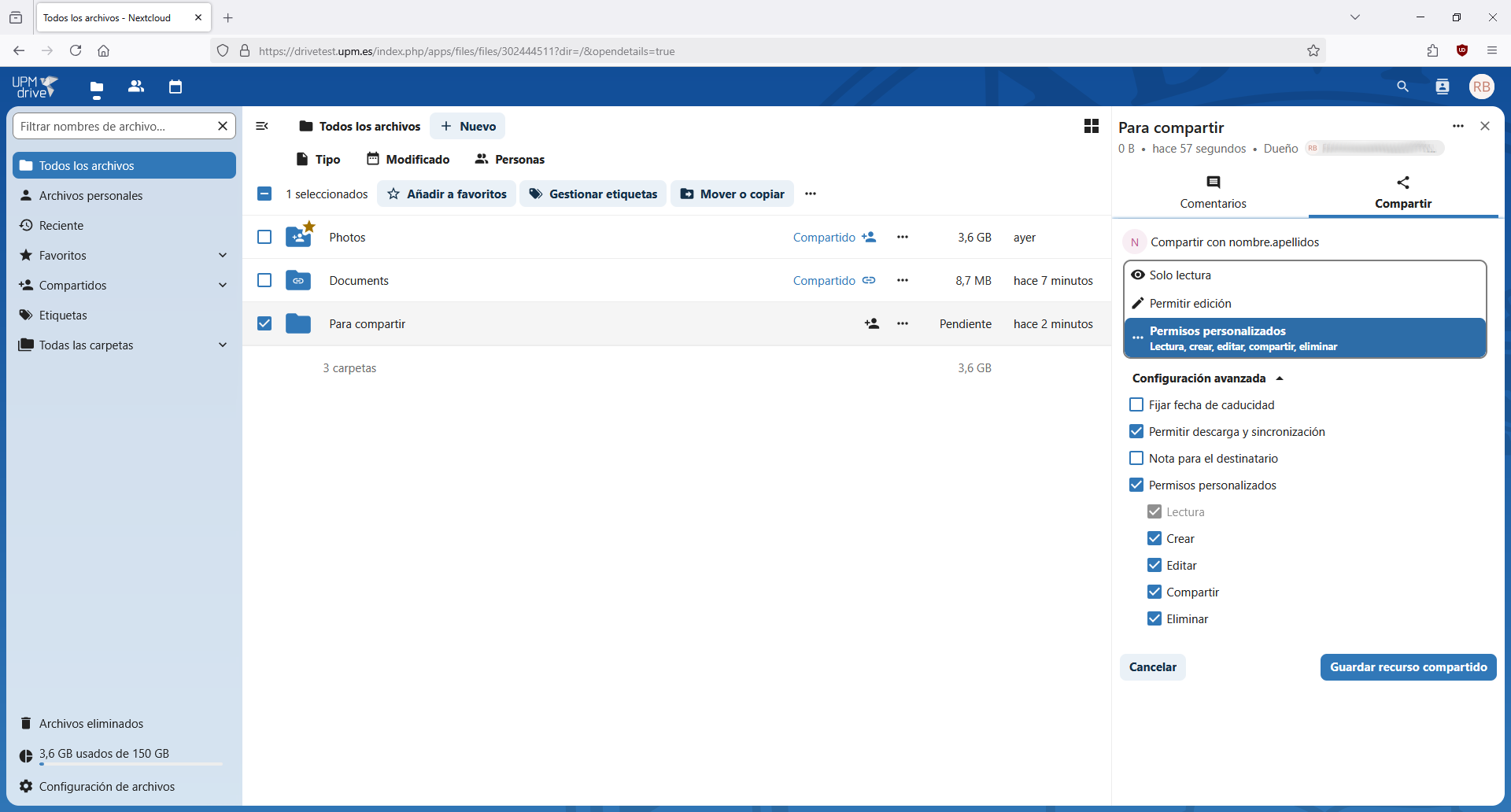Open the uBlock extension icon

(1462, 51)
